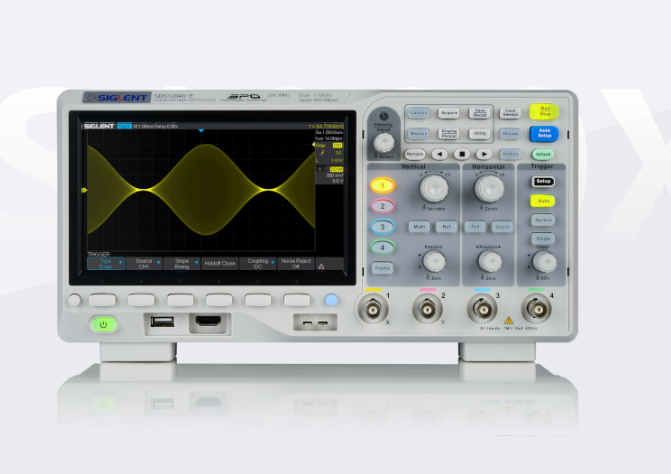The height and width of the screenshot is (474, 671).
Task: Toggle the yellow Run/Stop button
Action: click(x=544, y=112)
